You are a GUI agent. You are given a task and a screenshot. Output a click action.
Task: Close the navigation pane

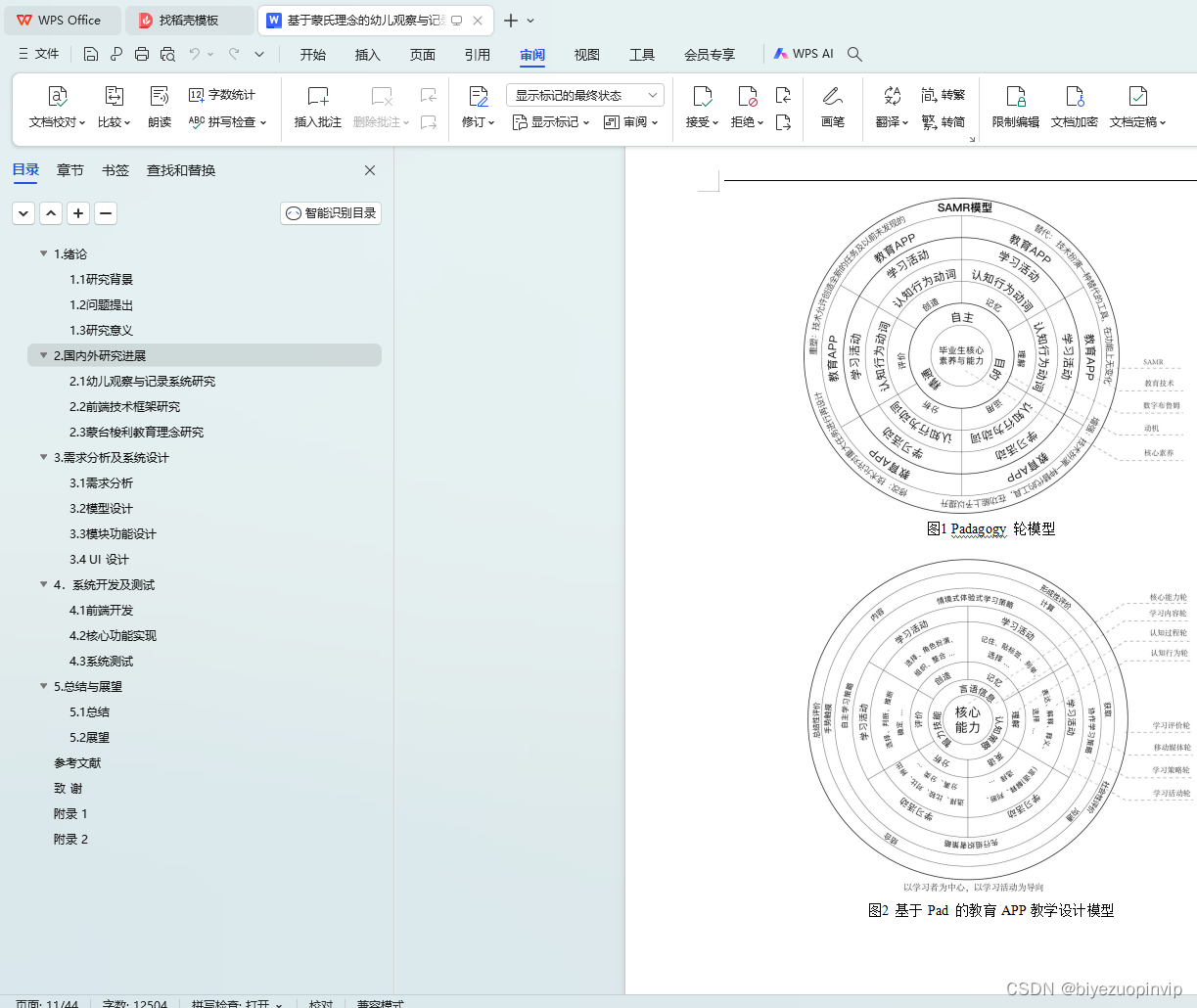click(370, 170)
